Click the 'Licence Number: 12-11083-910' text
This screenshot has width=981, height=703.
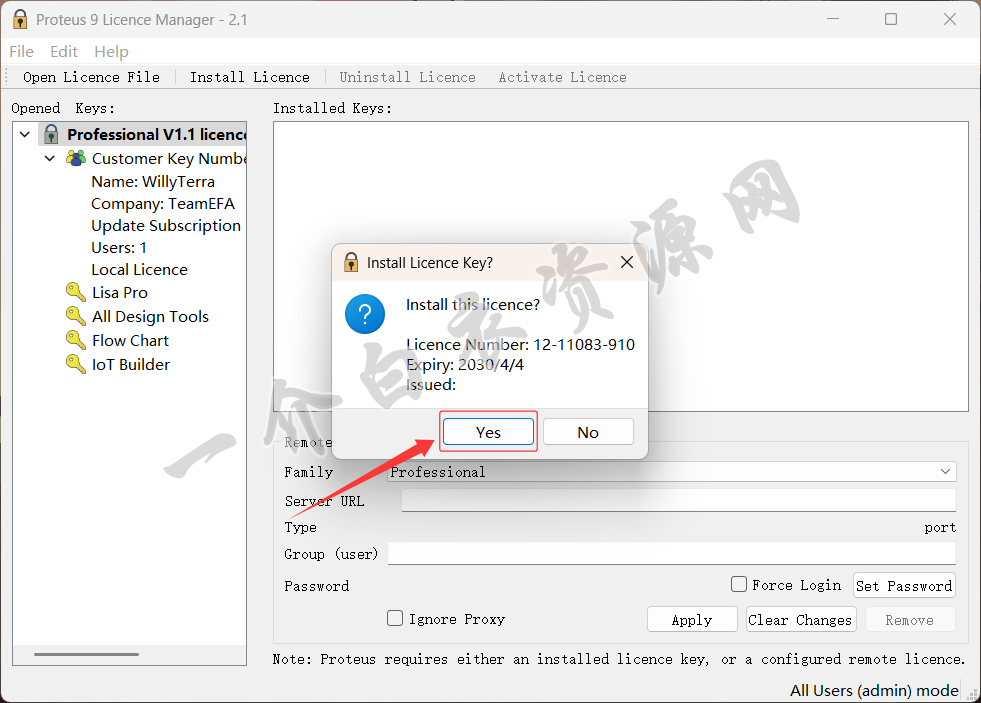coord(520,345)
